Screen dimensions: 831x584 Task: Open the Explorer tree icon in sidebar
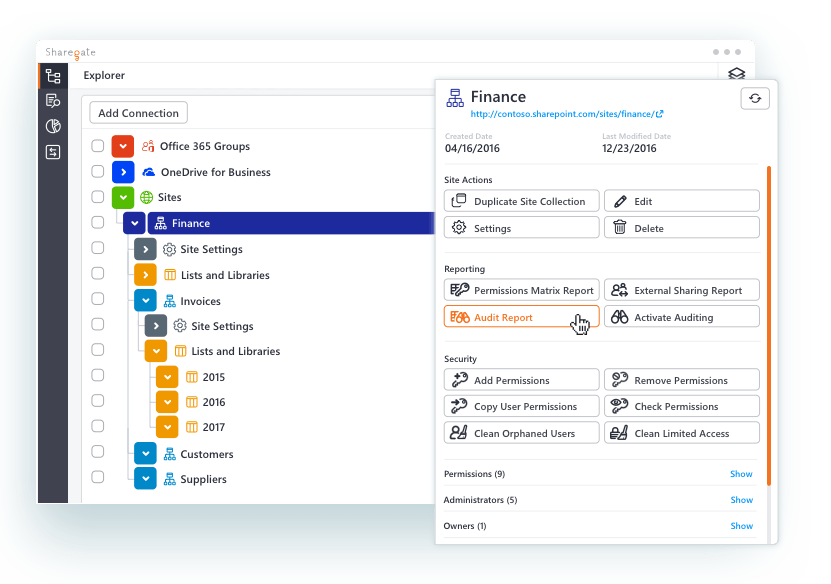point(53,76)
